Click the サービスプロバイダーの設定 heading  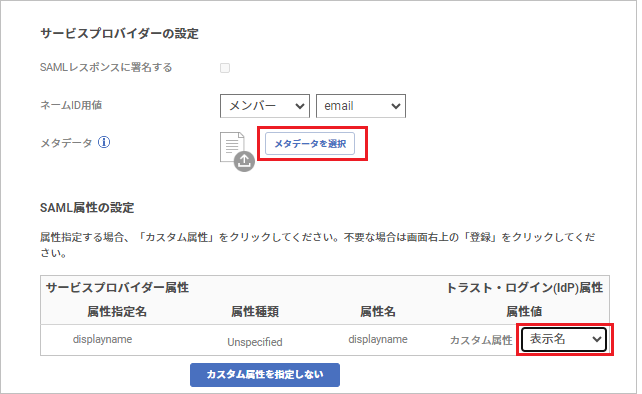[120, 34]
